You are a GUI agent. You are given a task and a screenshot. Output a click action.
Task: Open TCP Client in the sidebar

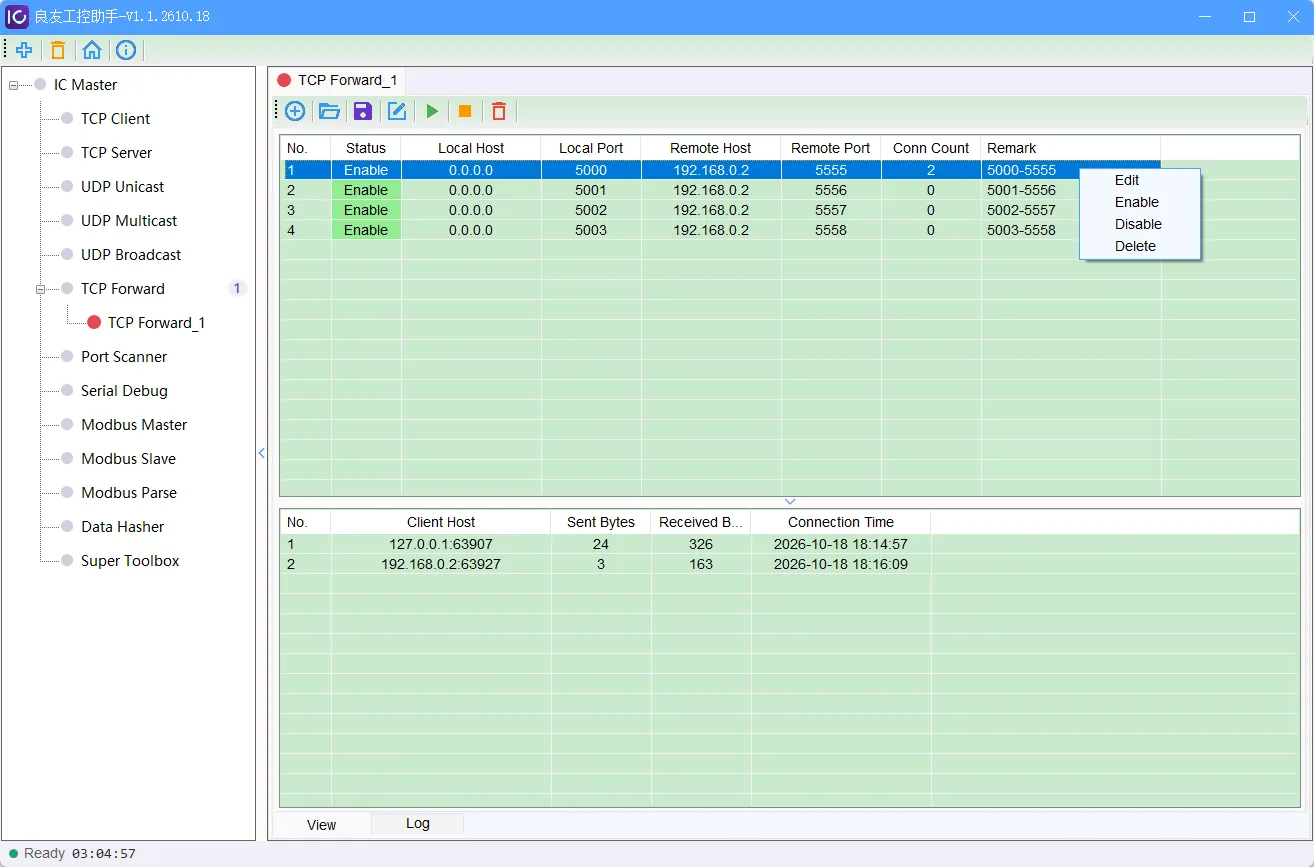tap(115, 119)
